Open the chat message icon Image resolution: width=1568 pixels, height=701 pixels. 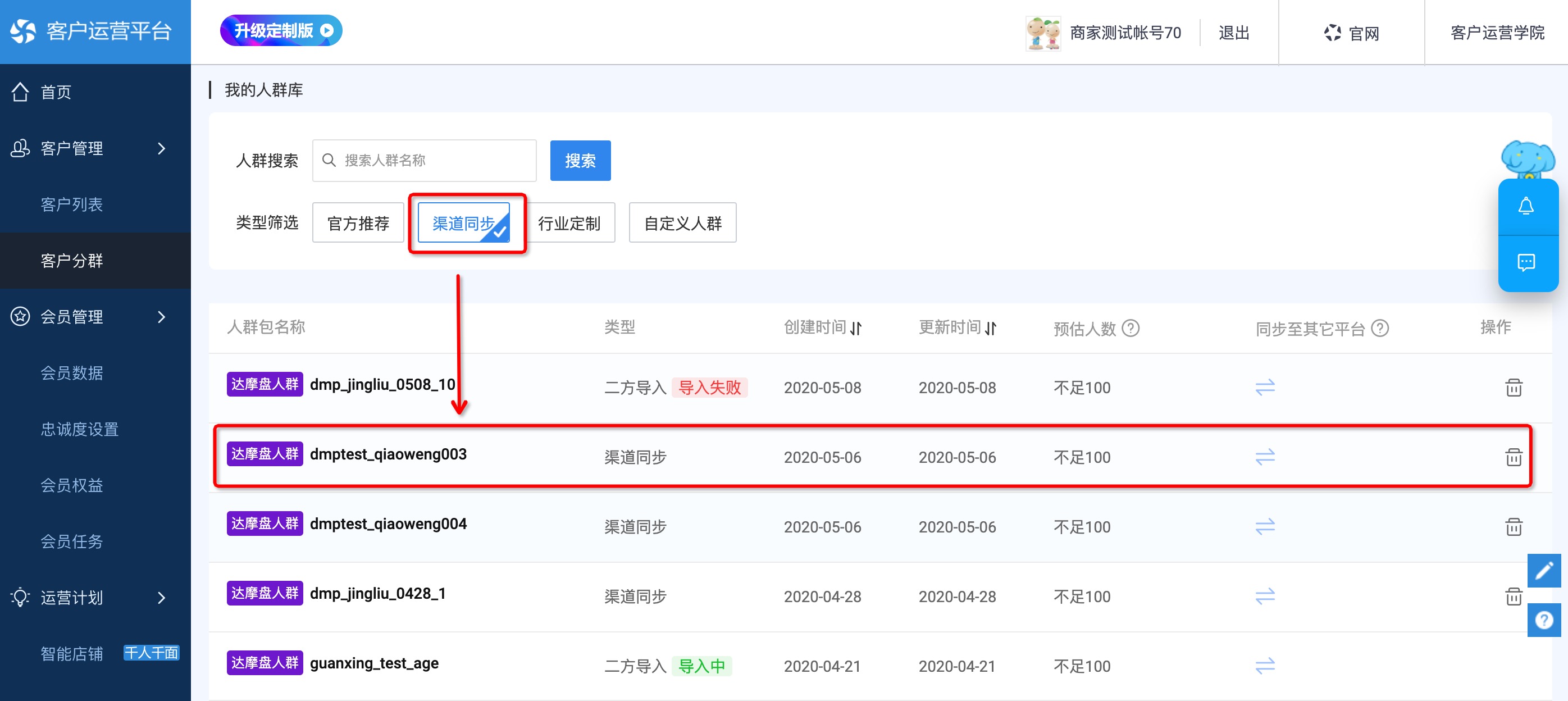click(1525, 262)
